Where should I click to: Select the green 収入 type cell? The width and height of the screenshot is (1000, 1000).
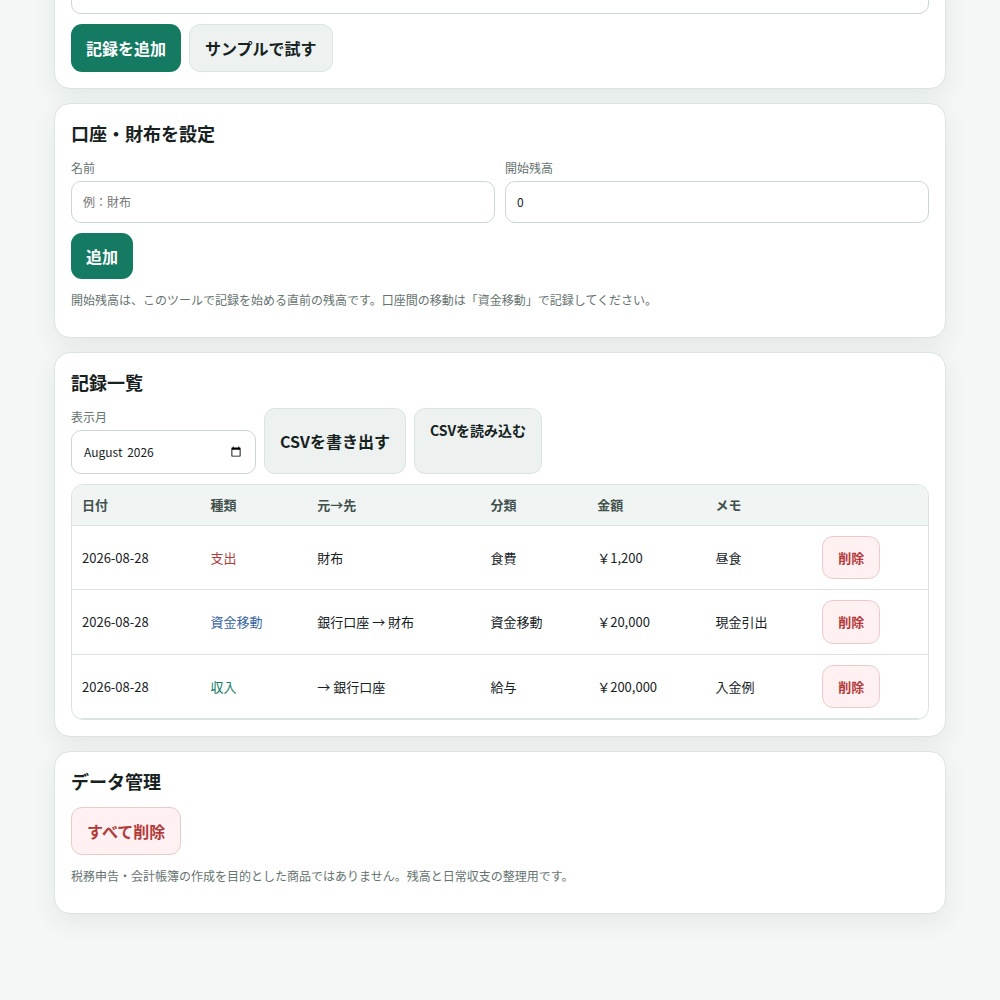pos(223,688)
